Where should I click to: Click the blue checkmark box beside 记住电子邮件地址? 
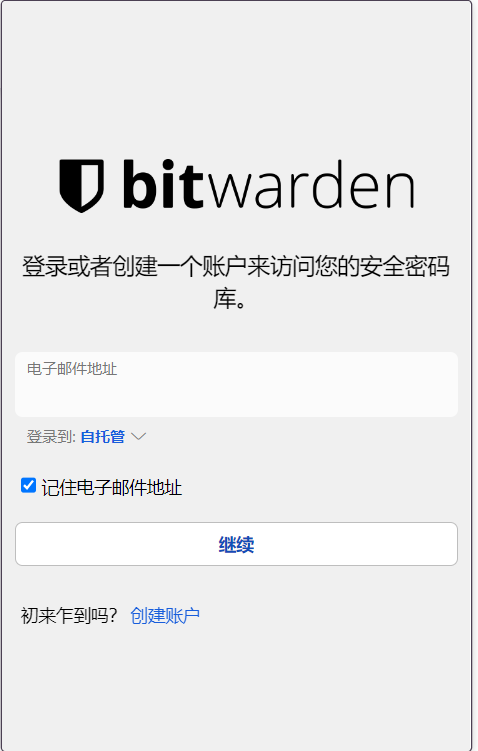click(x=28, y=485)
